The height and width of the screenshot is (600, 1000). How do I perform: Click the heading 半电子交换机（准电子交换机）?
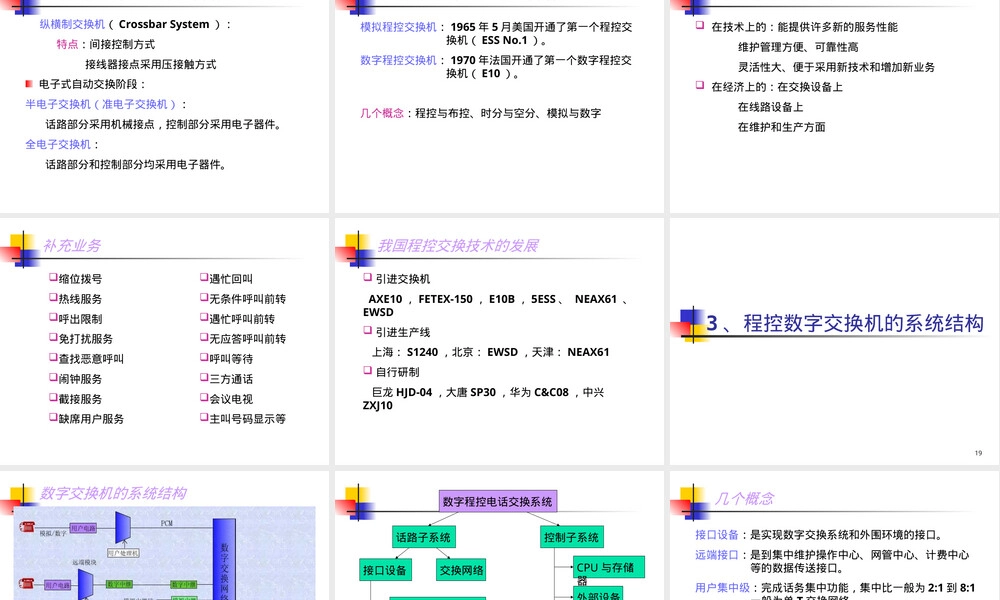click(x=101, y=105)
